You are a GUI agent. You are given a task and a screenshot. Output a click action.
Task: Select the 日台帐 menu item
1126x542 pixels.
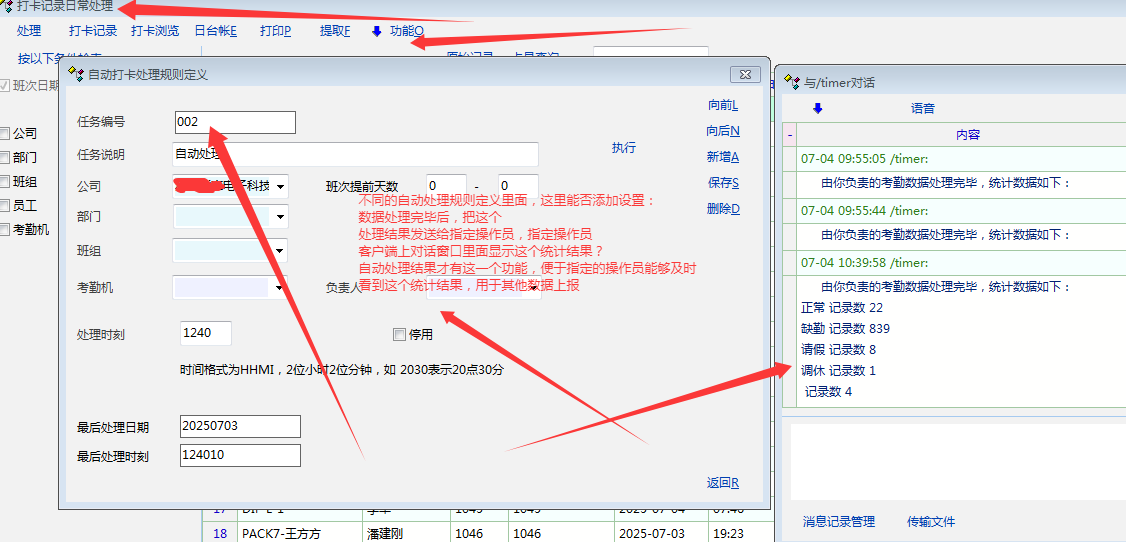coord(215,31)
